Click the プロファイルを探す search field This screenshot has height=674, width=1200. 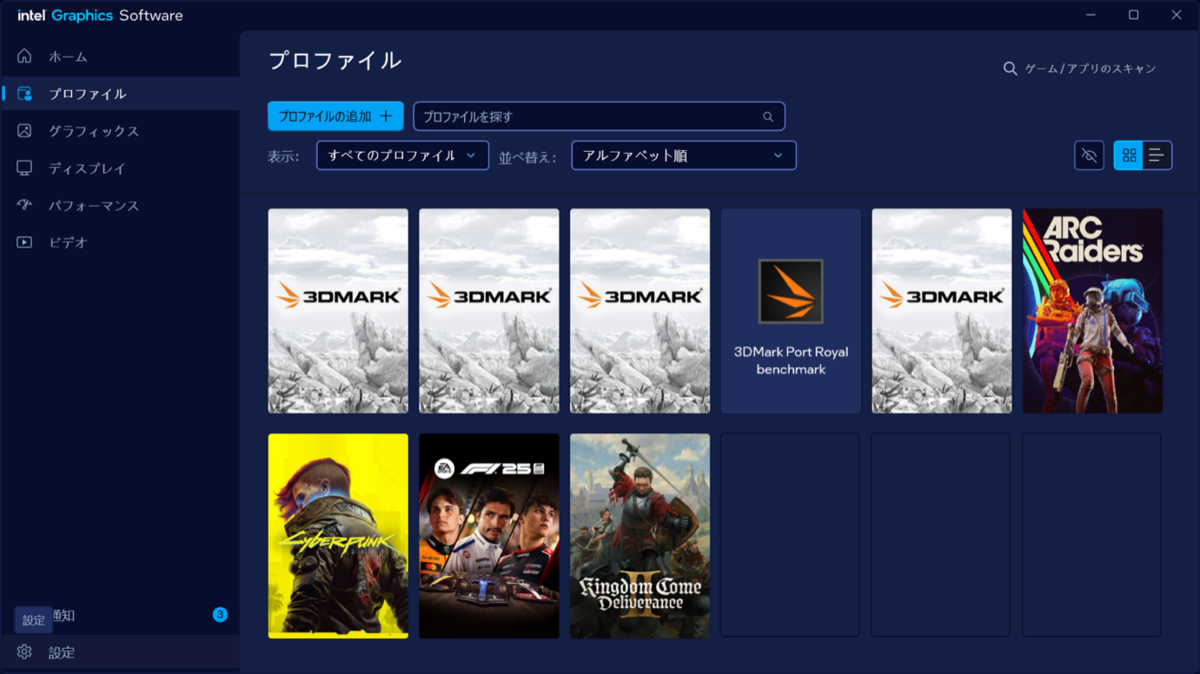click(x=599, y=116)
